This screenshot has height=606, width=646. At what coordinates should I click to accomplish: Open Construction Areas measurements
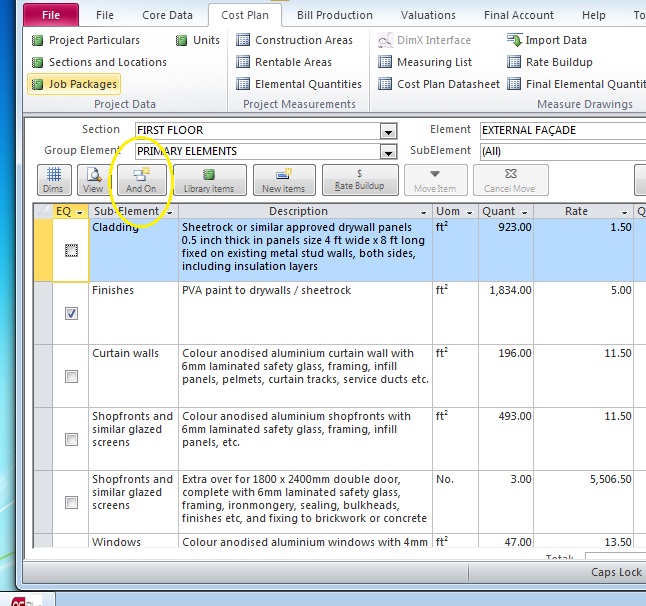pos(295,40)
